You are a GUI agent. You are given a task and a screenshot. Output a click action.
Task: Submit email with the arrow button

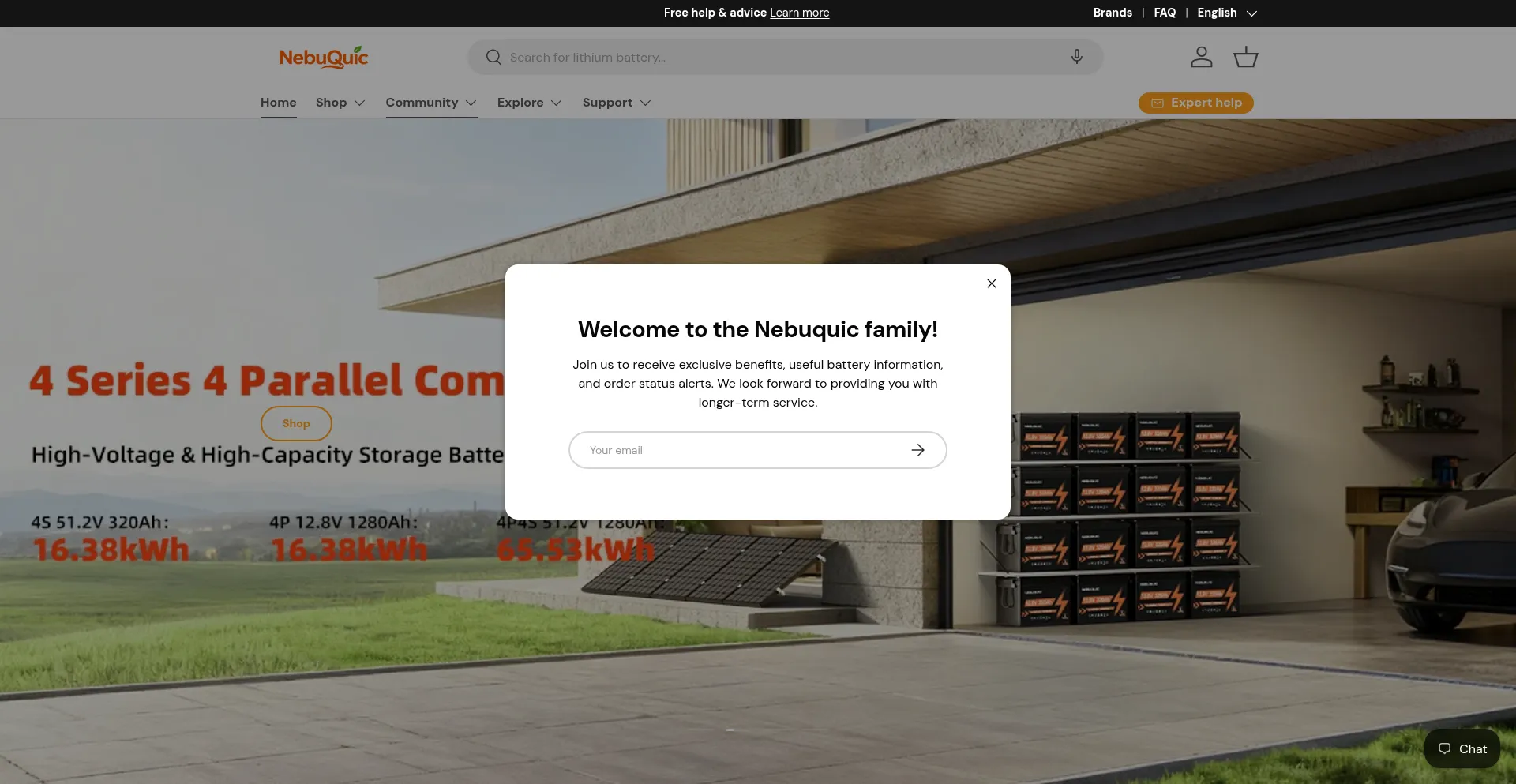(x=917, y=450)
